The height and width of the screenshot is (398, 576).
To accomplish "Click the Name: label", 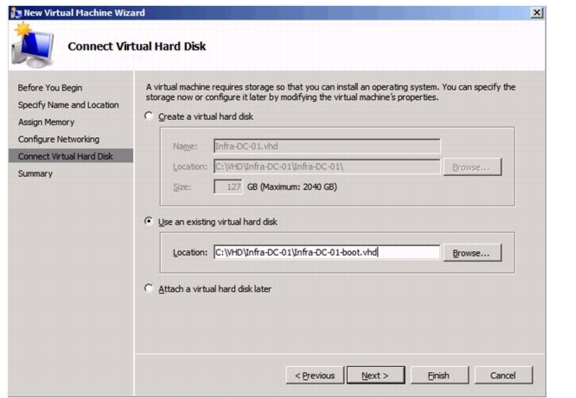I will point(185,146).
